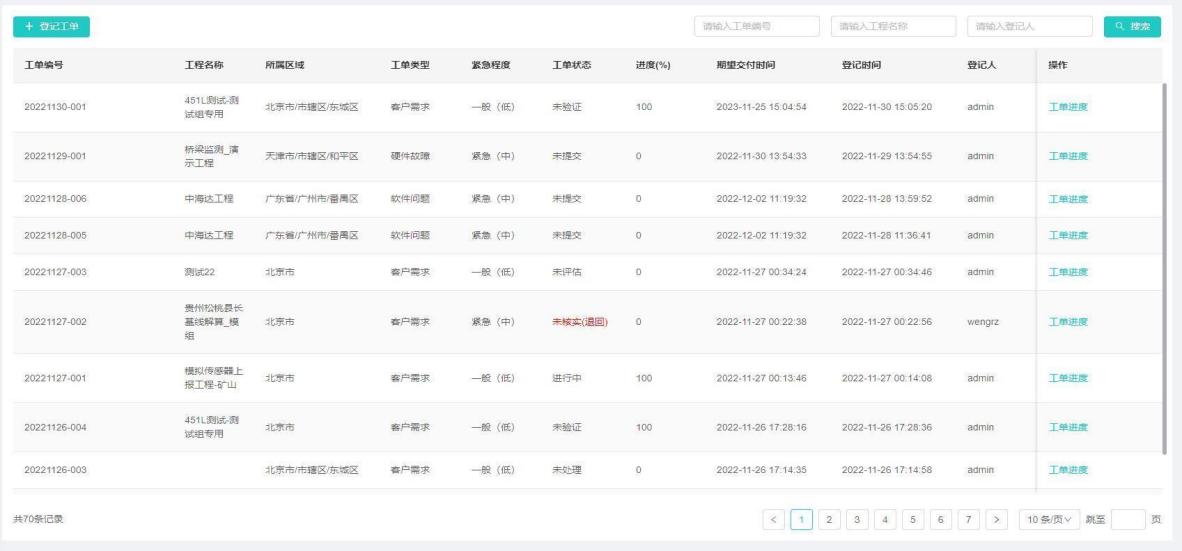Expand the 10条/页 page size dropdown
The image size is (1182, 551).
coord(1049,519)
